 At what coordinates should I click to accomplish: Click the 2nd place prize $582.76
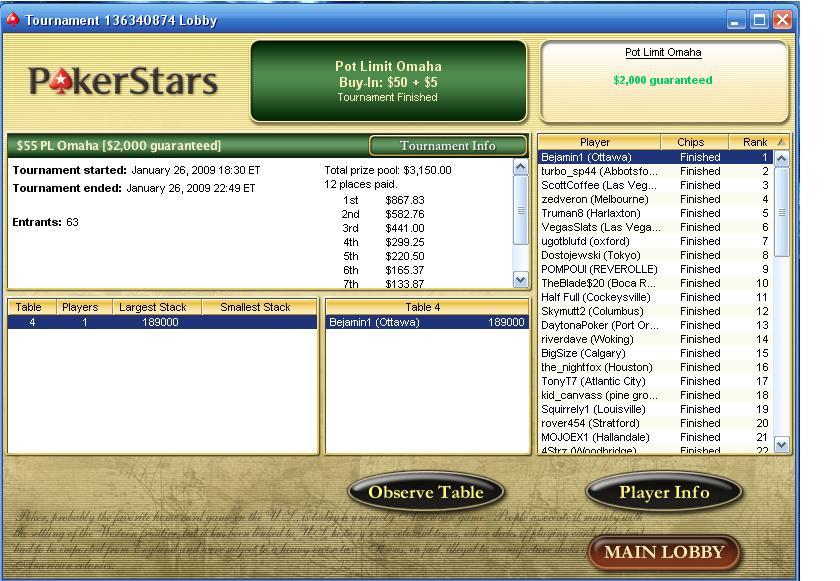[404, 214]
